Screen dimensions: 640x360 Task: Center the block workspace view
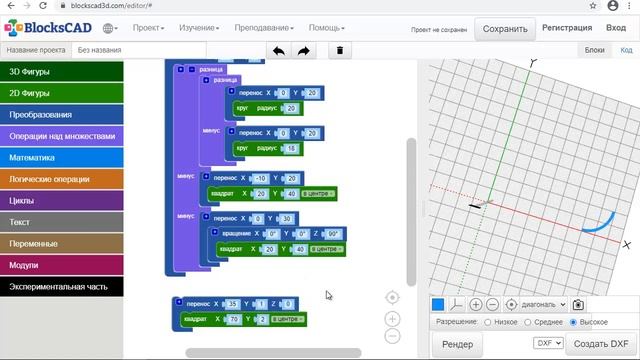pos(392,298)
